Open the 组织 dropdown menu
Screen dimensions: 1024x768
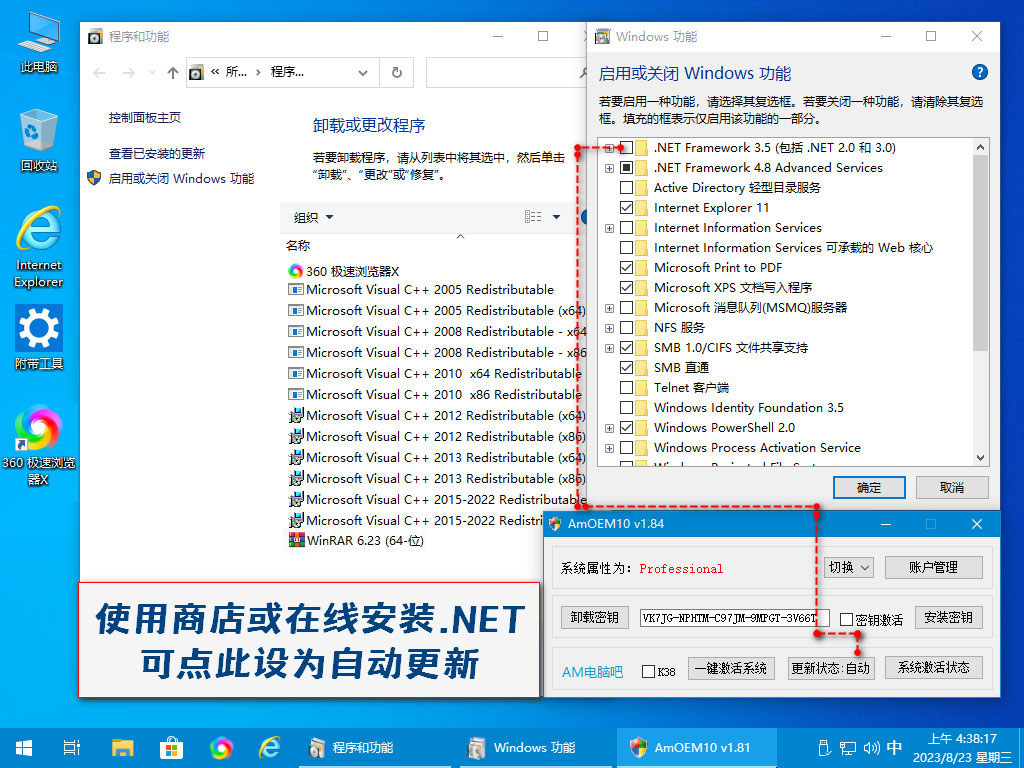(x=313, y=217)
